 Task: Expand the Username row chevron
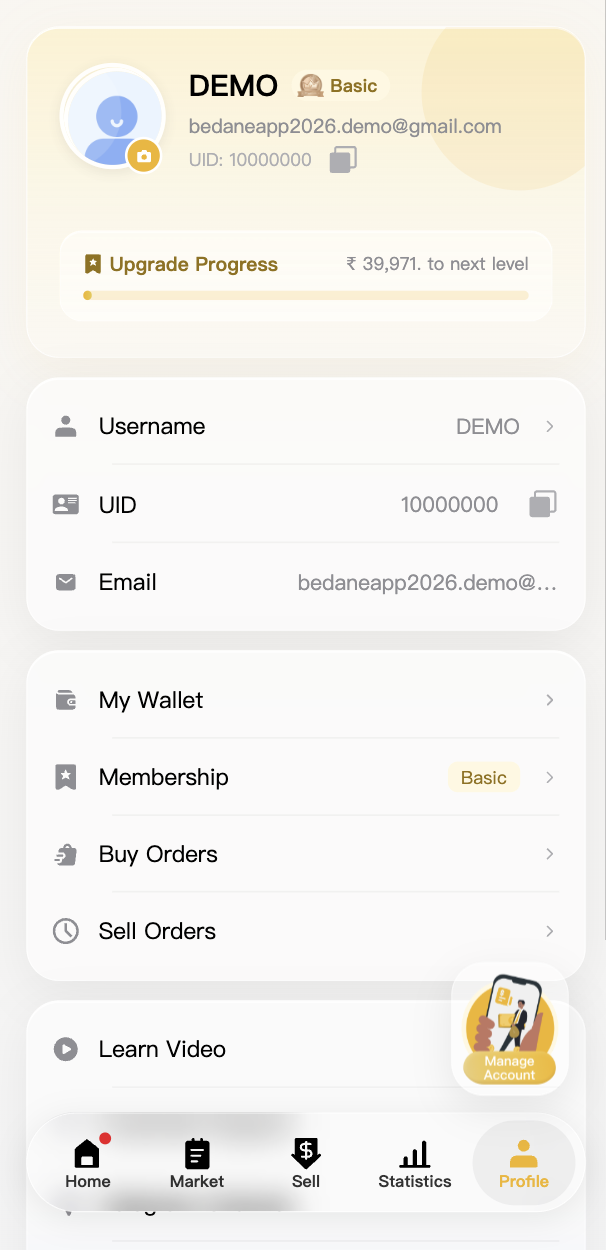point(550,426)
